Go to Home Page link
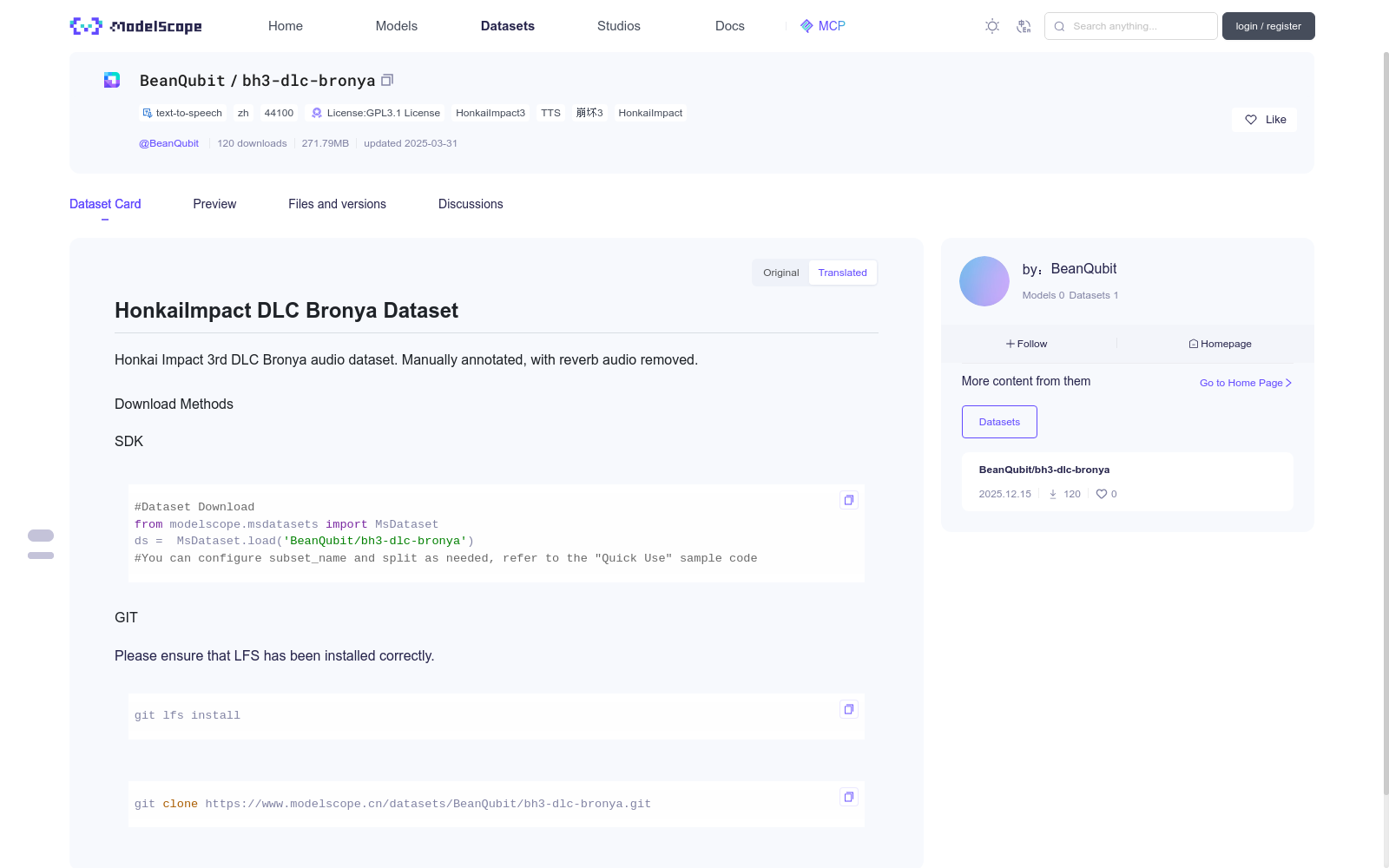Image resolution: width=1389 pixels, height=868 pixels. [x=1246, y=383]
